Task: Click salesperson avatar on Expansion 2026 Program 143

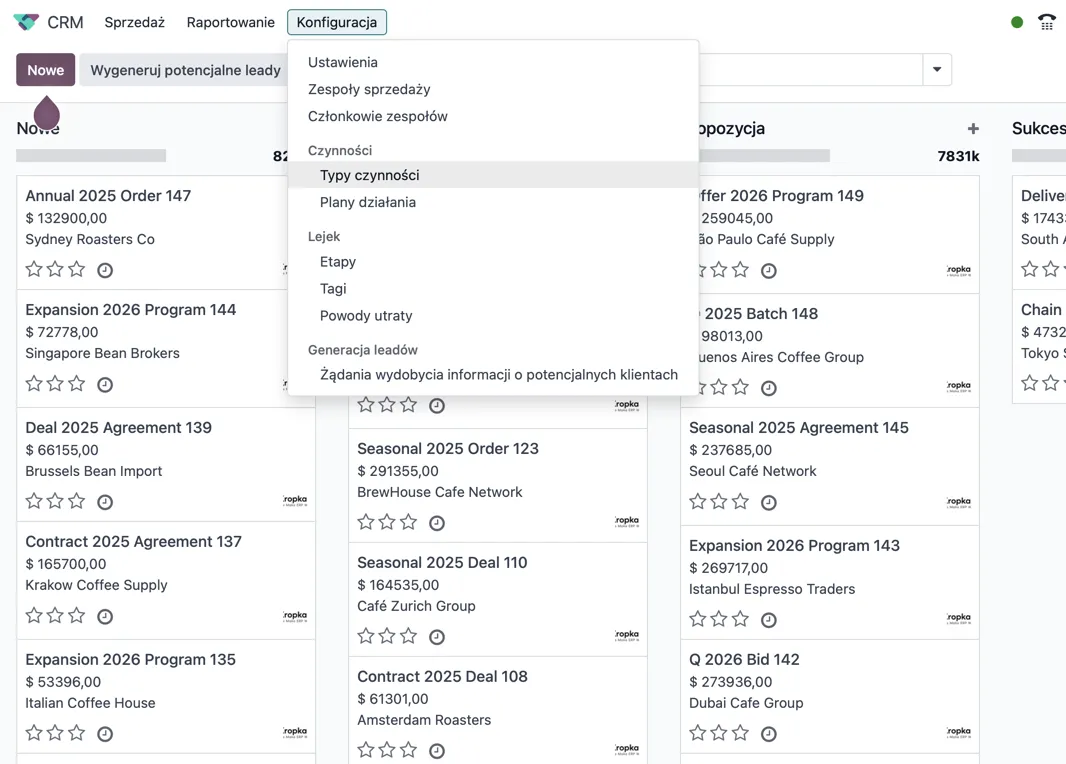Action: coord(959,619)
